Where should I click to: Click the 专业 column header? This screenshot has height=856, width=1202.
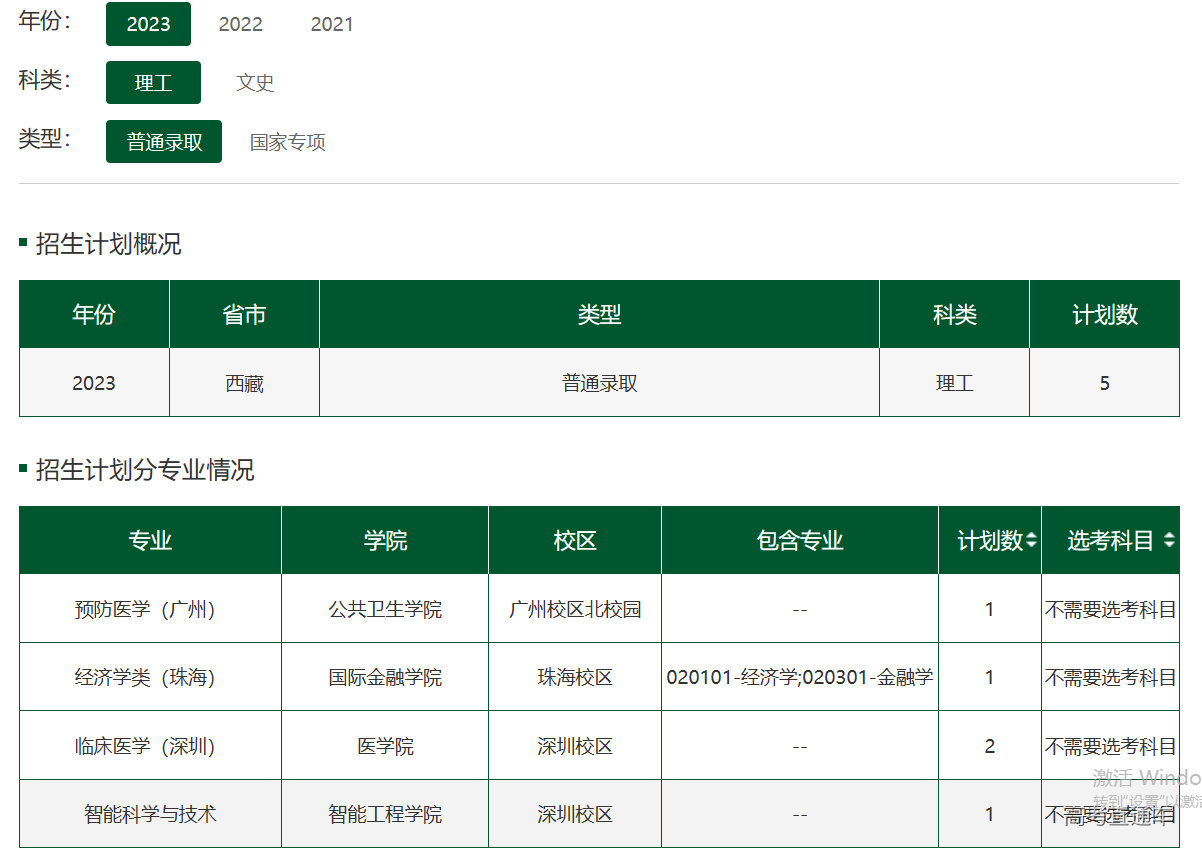pos(150,541)
